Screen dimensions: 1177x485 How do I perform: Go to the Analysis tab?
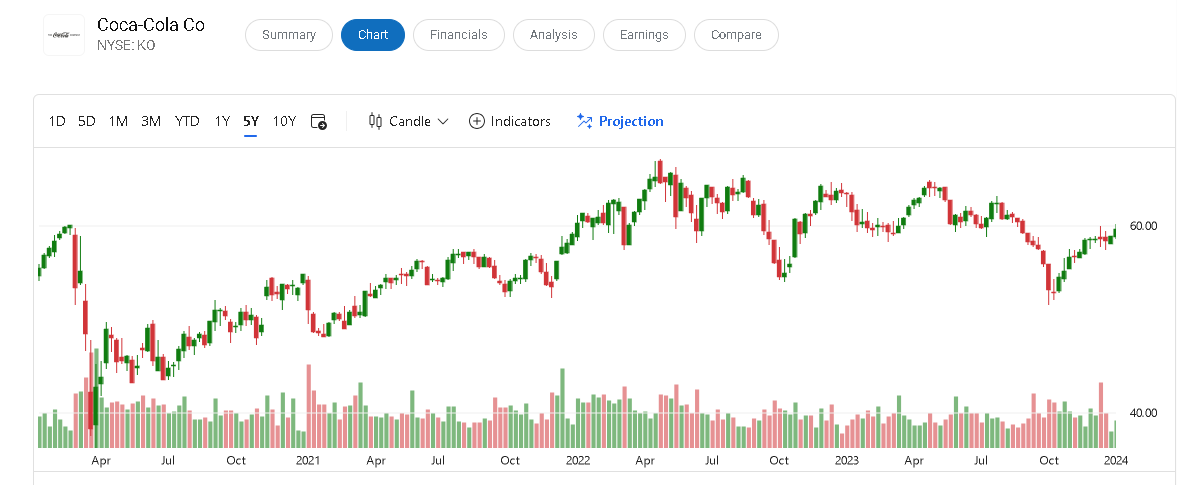[554, 35]
